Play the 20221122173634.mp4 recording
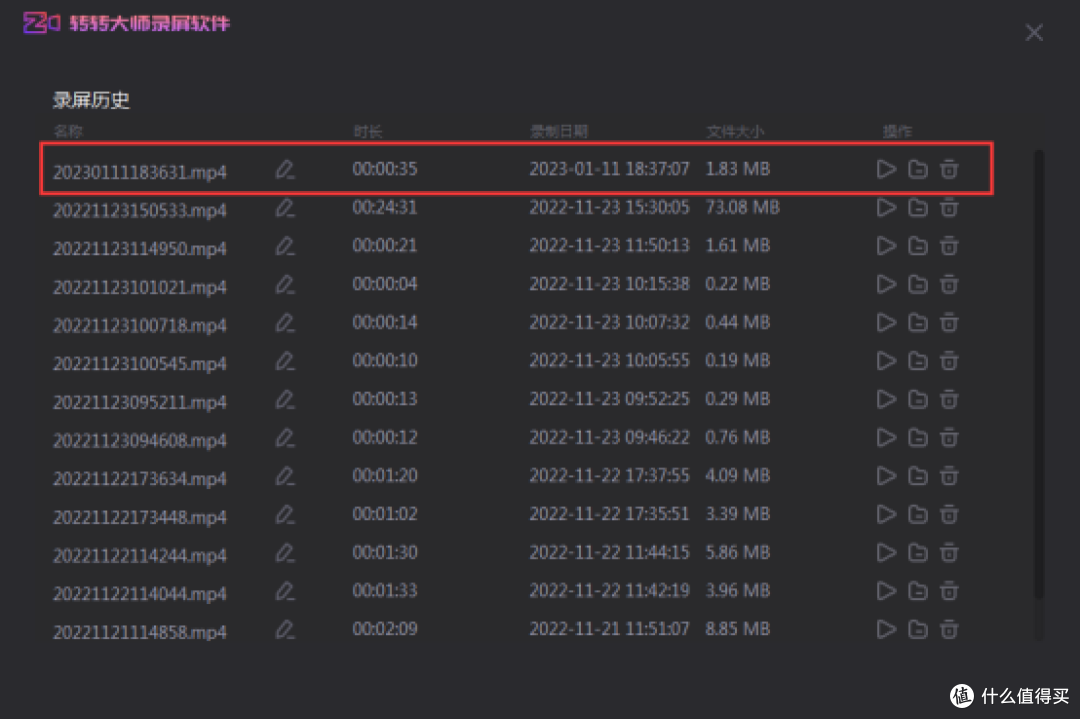 [886, 476]
